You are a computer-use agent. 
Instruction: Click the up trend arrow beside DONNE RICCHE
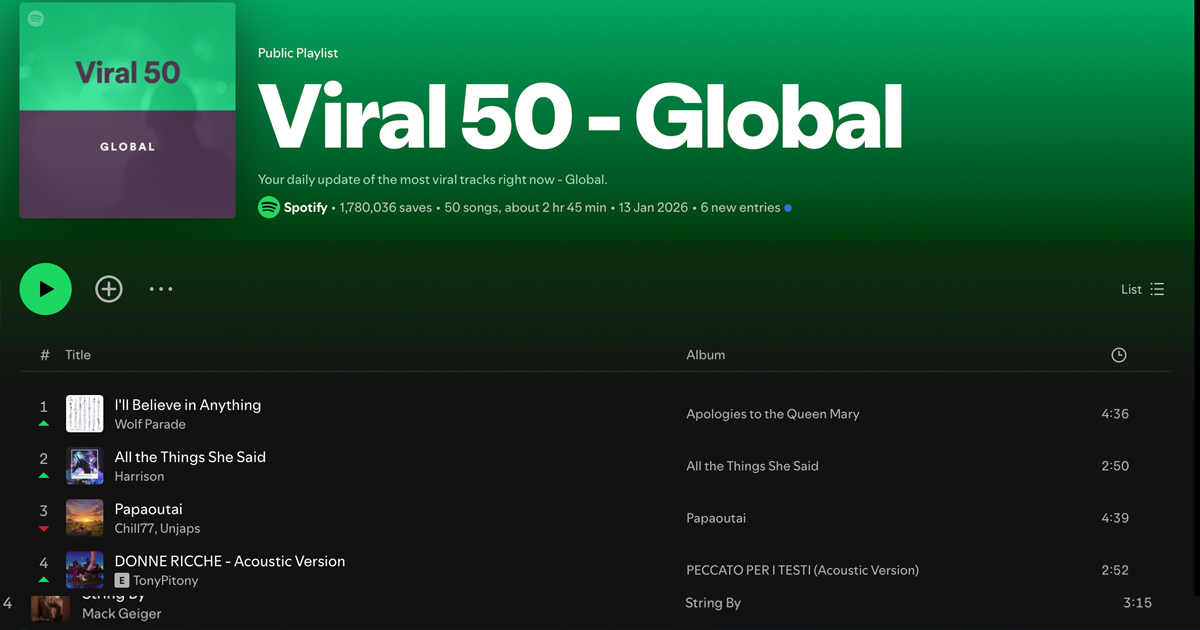43,580
